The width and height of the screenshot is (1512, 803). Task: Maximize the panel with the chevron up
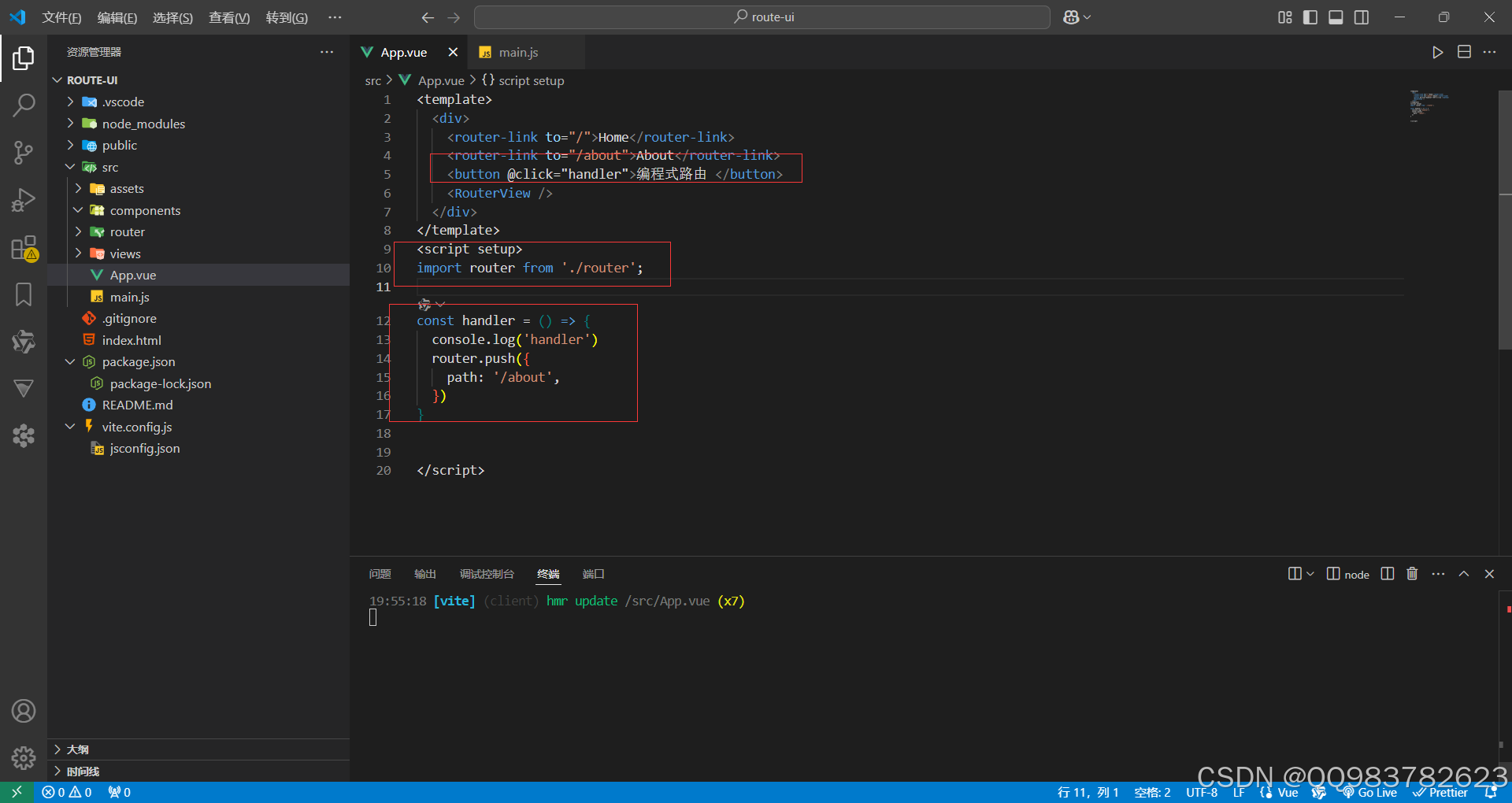1464,574
